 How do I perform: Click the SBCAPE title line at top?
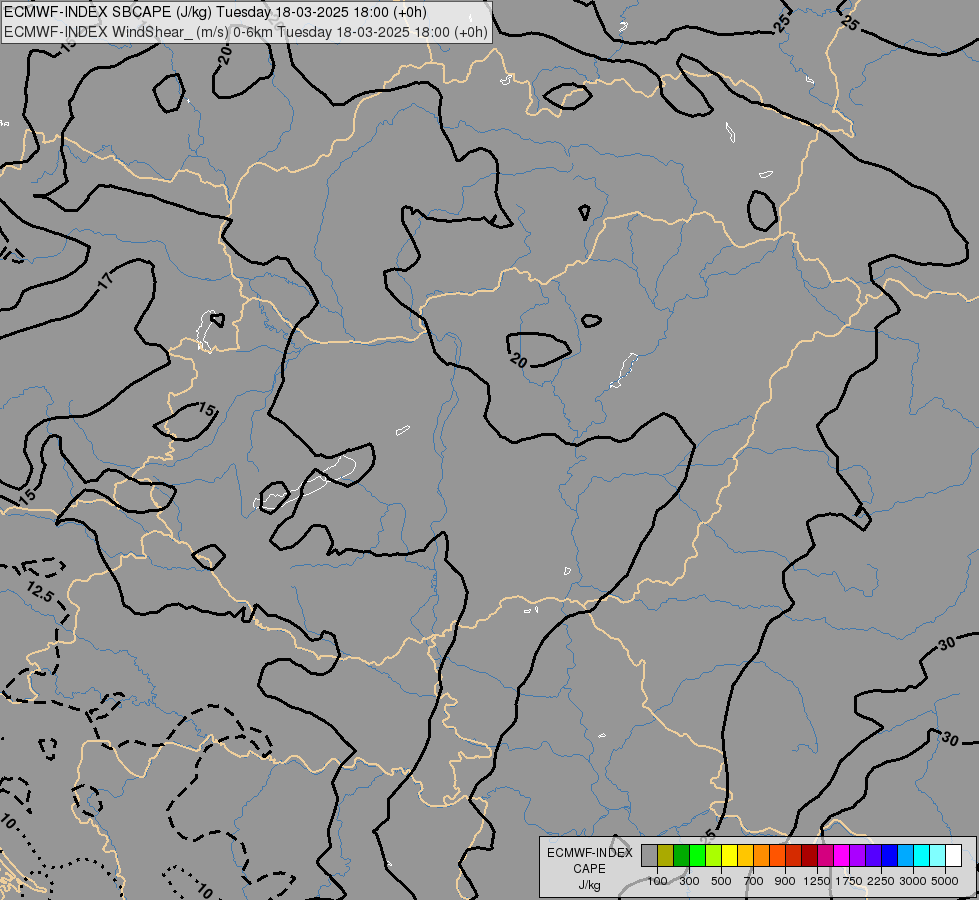[x=215, y=12]
